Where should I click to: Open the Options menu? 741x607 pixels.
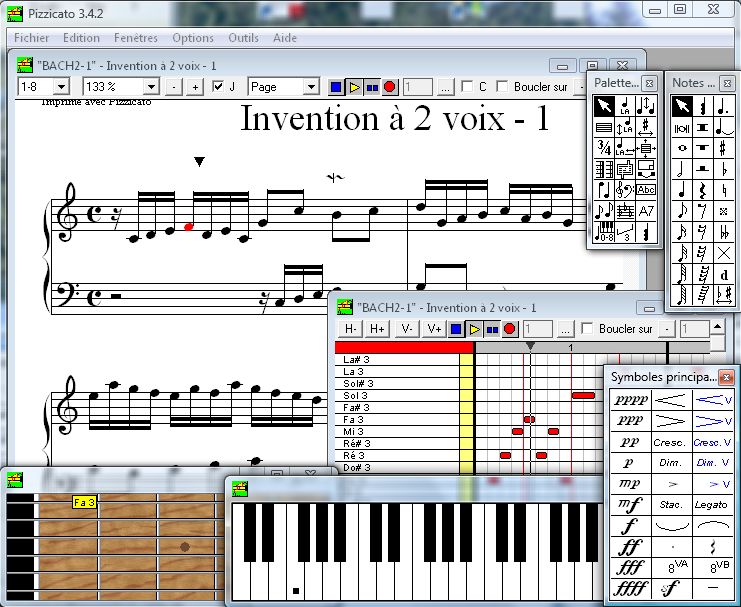(193, 38)
